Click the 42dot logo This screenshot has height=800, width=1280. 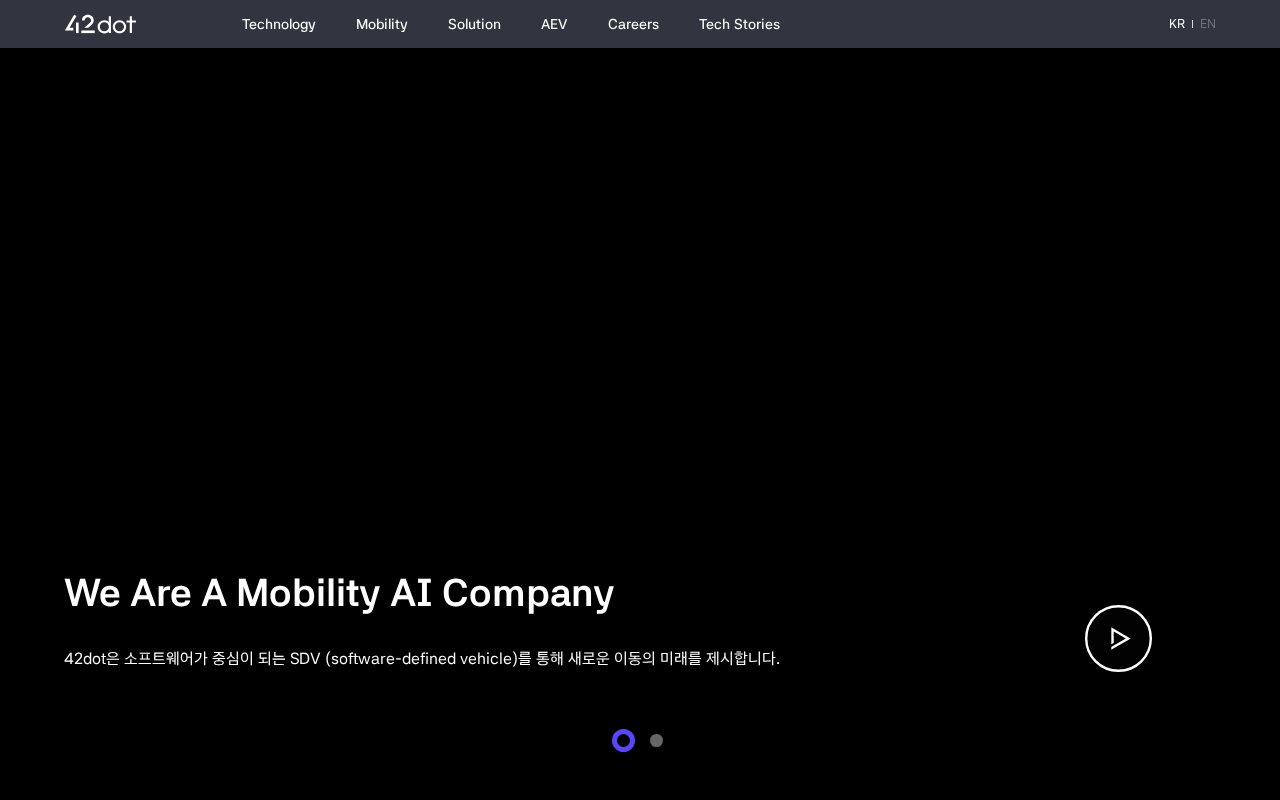point(100,24)
